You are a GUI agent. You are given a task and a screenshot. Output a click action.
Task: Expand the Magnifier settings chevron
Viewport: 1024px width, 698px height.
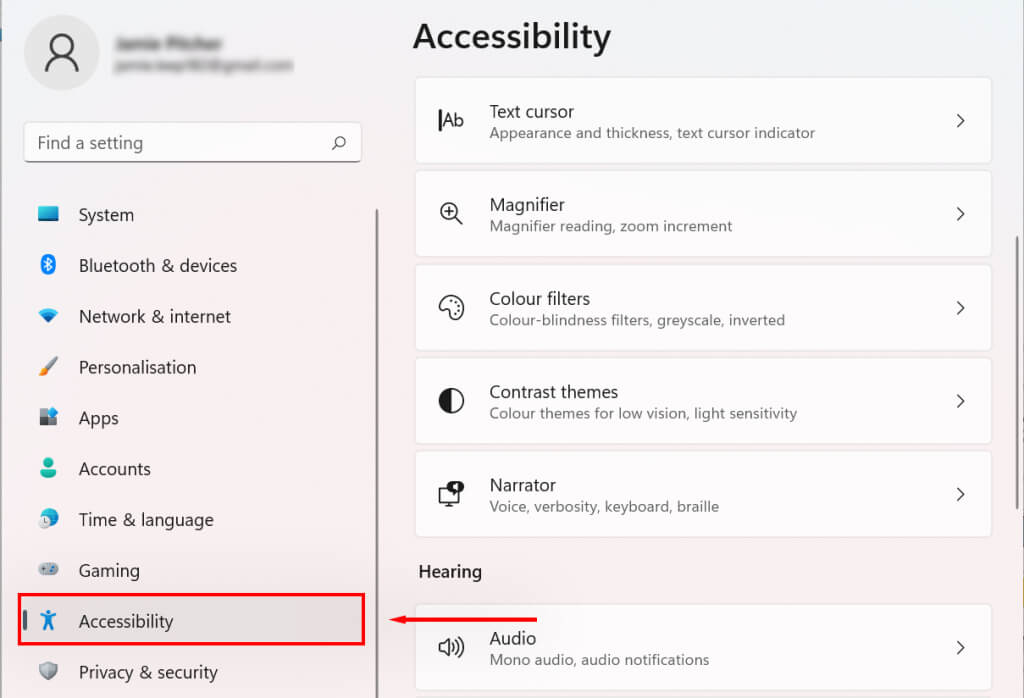click(x=960, y=214)
